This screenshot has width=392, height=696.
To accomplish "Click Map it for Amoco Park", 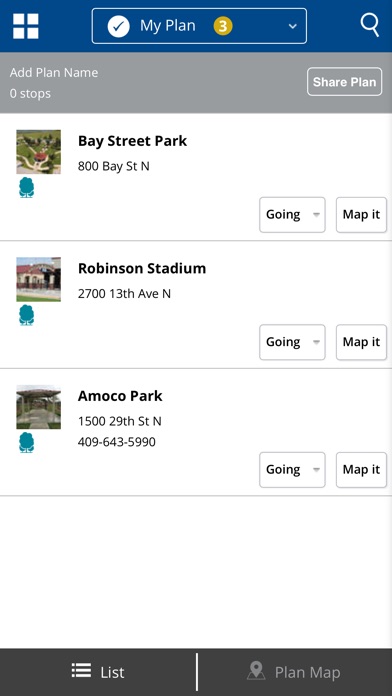I will pos(361,470).
